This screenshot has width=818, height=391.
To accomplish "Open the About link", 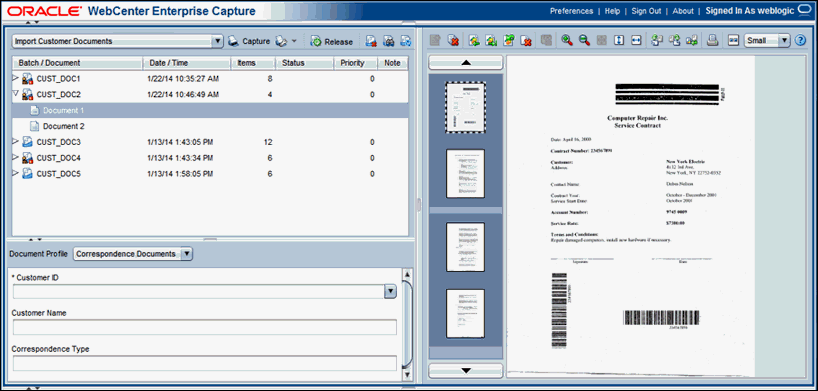I will (x=683, y=11).
